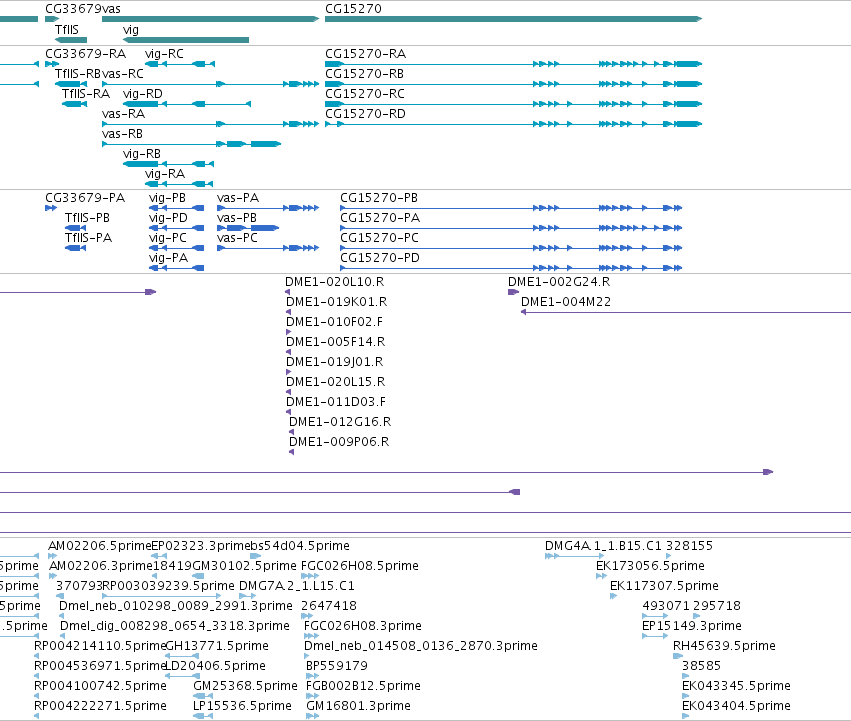
Task: Click the EK043345.5prime EST label
Action: pyautogui.click(x=736, y=687)
